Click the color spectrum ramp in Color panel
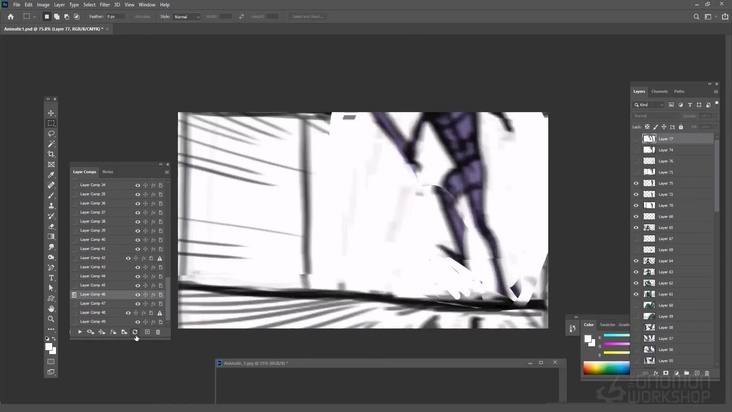Image resolution: width=732 pixels, height=412 pixels. click(x=606, y=367)
